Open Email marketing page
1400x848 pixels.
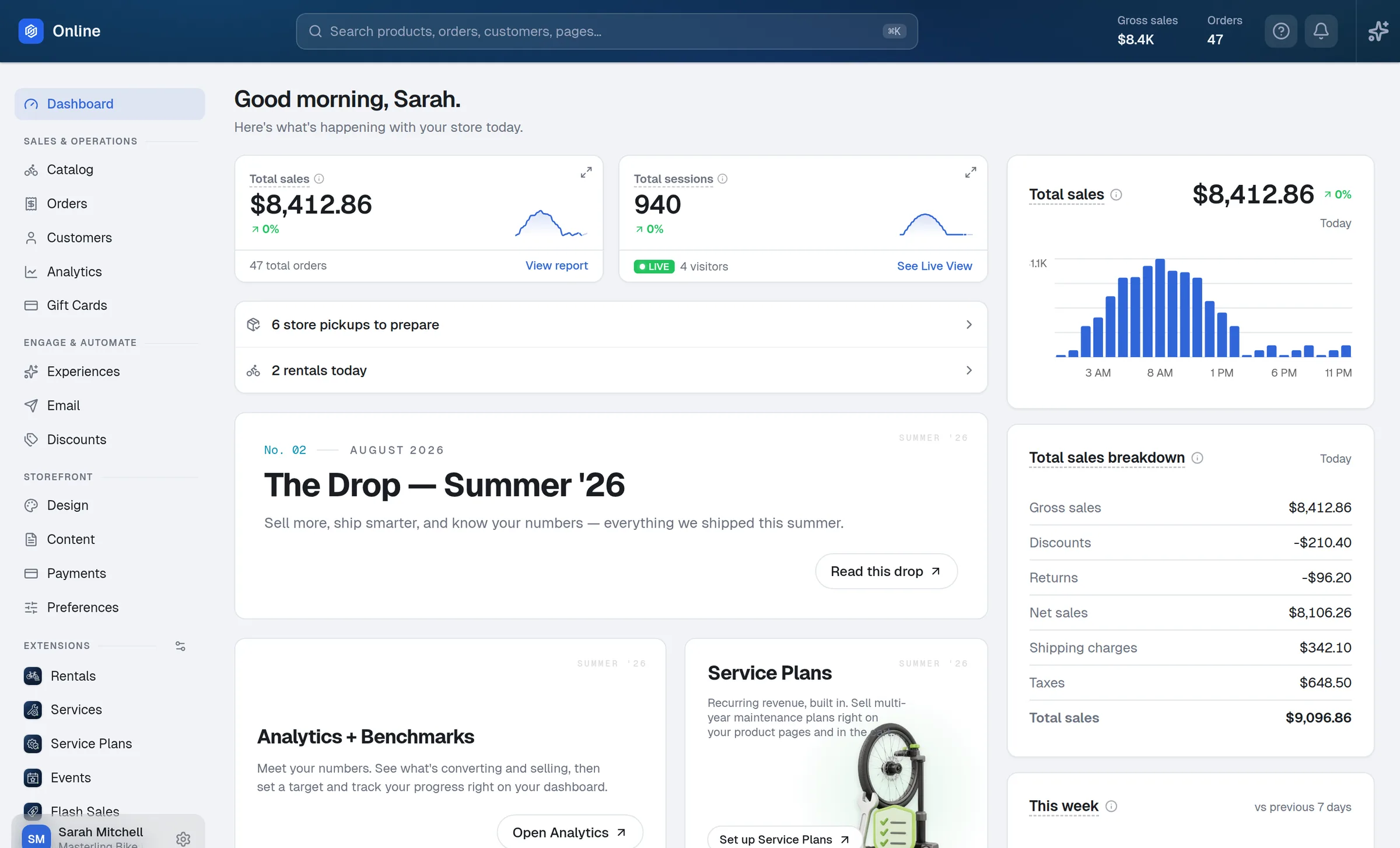click(x=110, y=405)
